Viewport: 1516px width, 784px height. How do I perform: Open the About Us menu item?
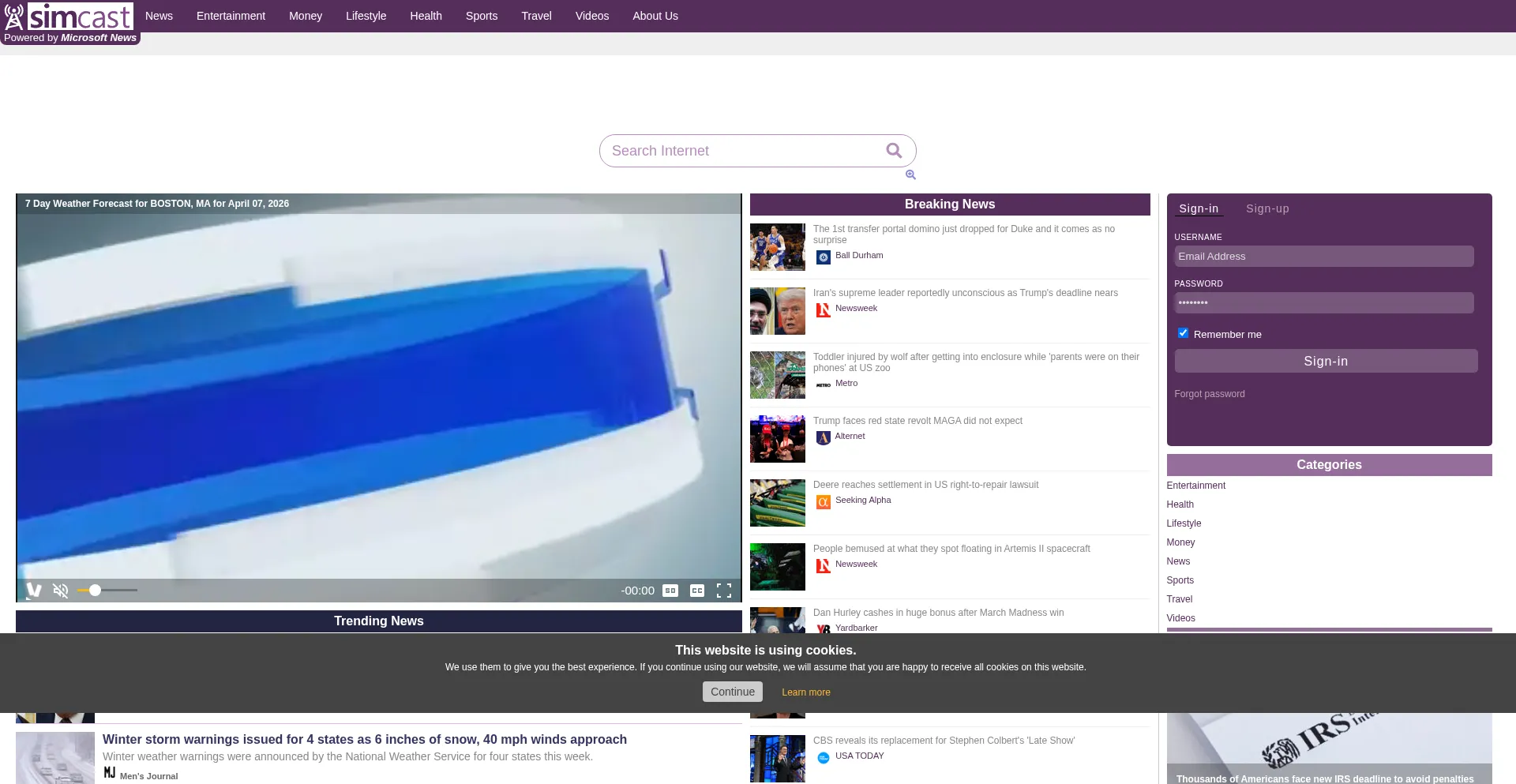[655, 16]
